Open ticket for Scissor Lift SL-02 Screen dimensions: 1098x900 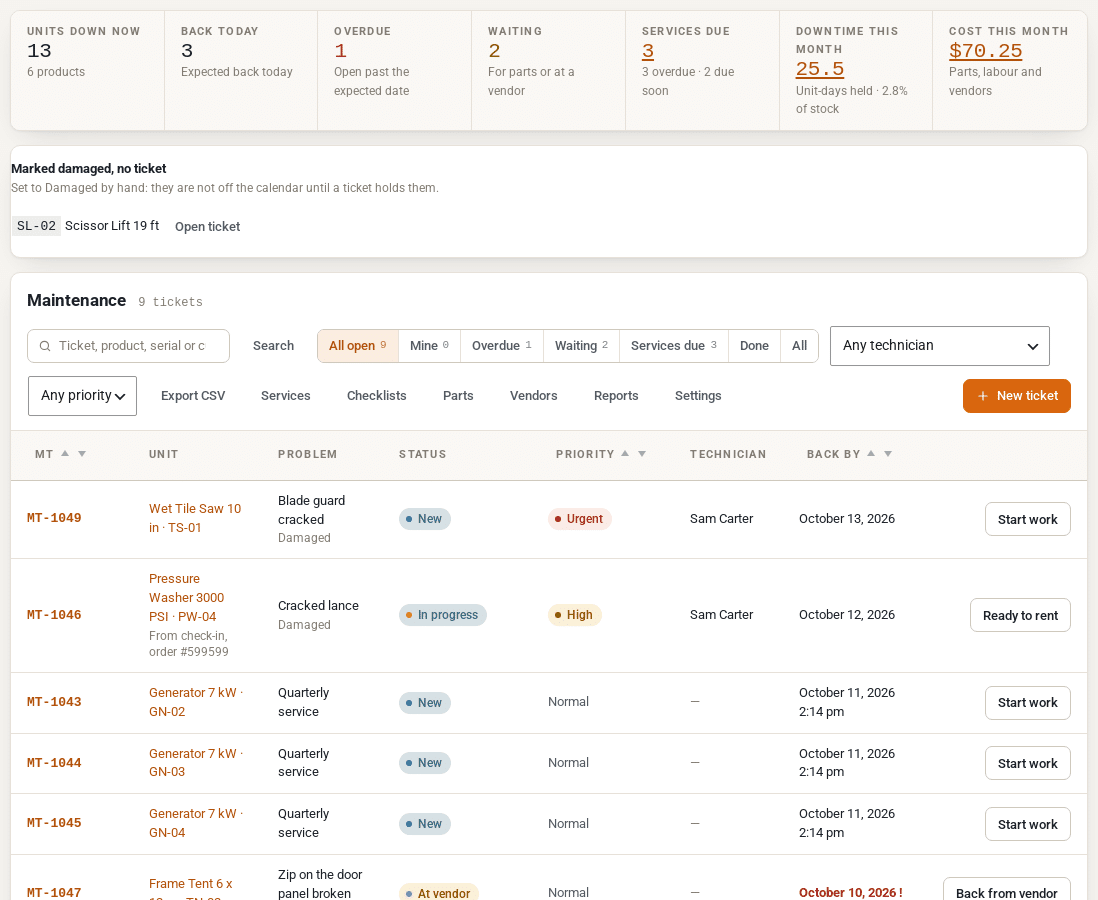[x=207, y=226]
